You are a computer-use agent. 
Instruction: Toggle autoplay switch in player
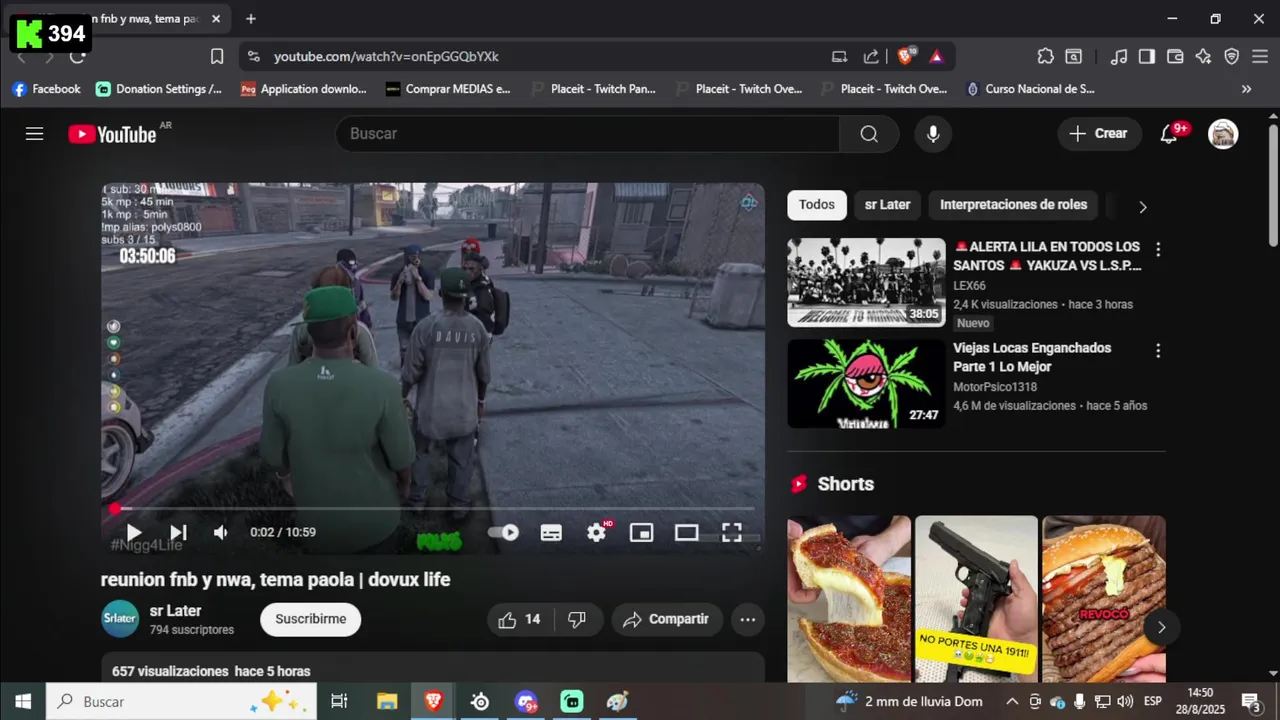[x=503, y=533]
